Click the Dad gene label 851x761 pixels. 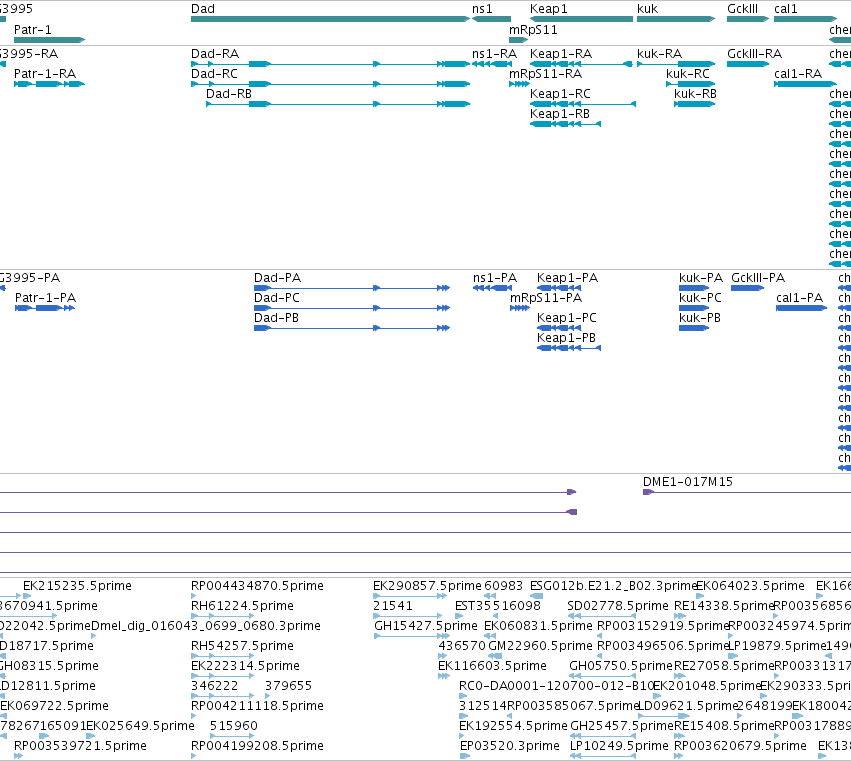[x=203, y=9]
